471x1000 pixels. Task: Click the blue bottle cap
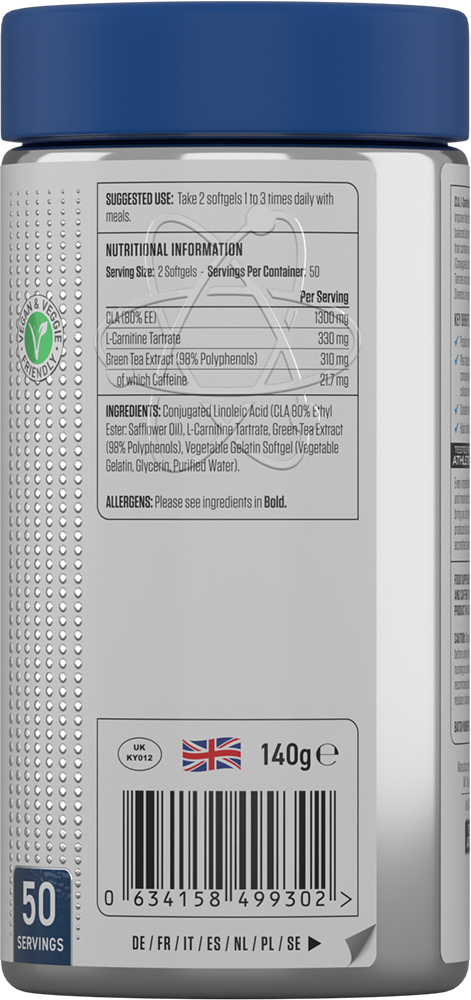pyautogui.click(x=235, y=71)
